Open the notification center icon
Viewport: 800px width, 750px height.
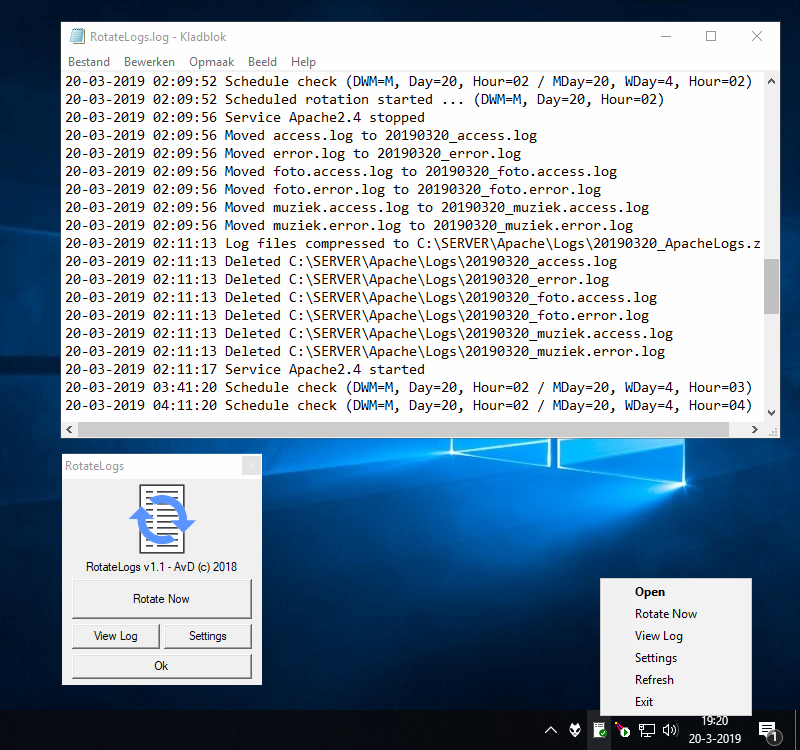pyautogui.click(x=768, y=731)
